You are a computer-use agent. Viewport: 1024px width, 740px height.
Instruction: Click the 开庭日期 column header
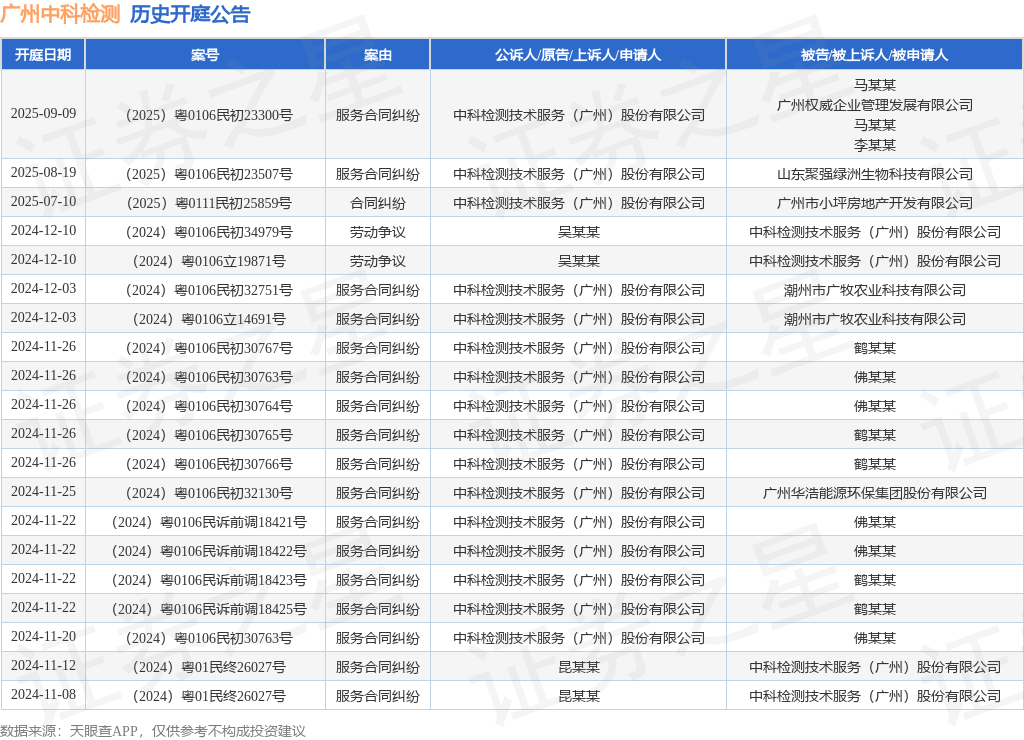click(43, 55)
